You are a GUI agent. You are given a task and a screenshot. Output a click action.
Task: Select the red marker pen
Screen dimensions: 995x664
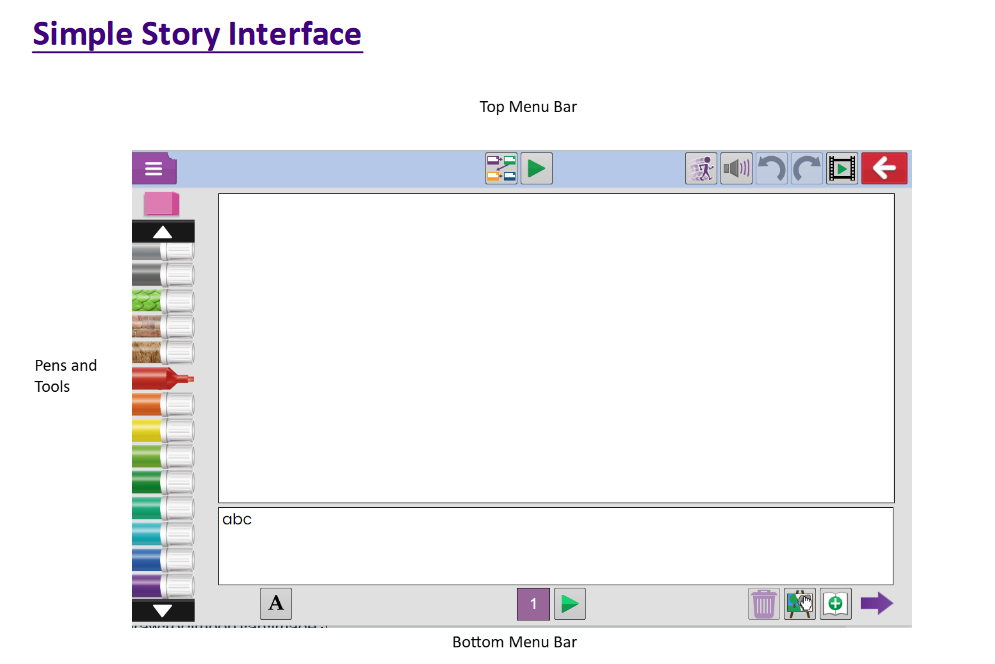tap(162, 378)
